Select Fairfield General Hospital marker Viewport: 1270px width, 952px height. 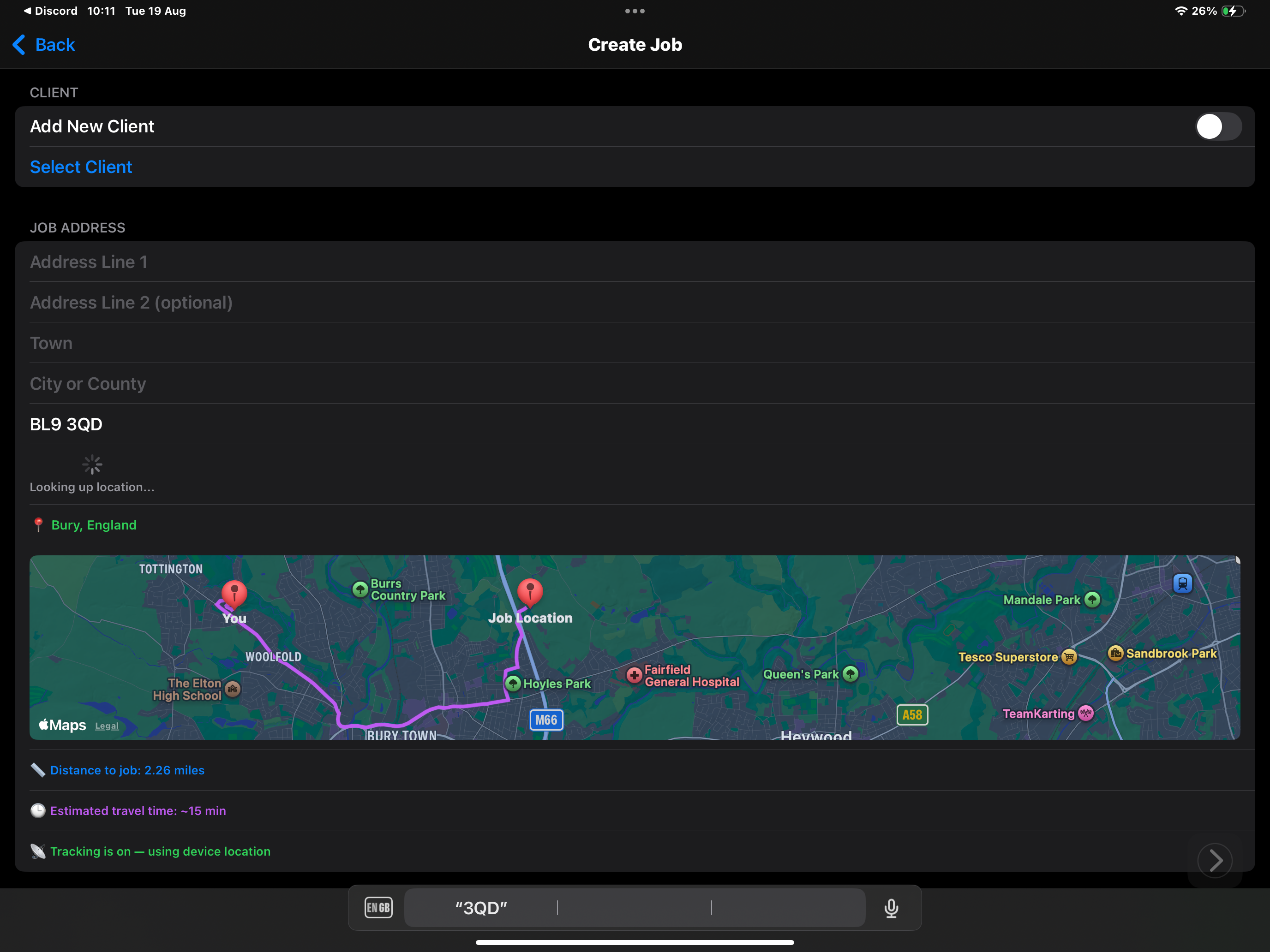[634, 675]
